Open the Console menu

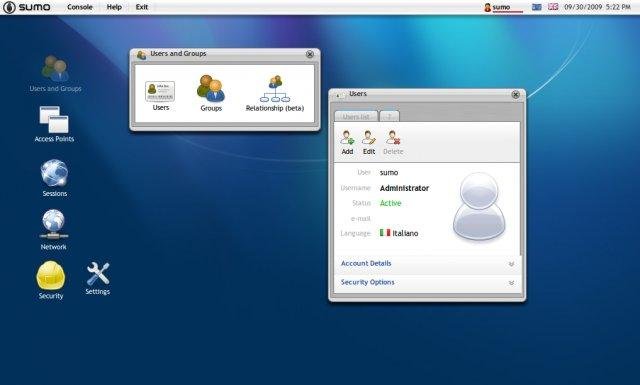pos(80,7)
